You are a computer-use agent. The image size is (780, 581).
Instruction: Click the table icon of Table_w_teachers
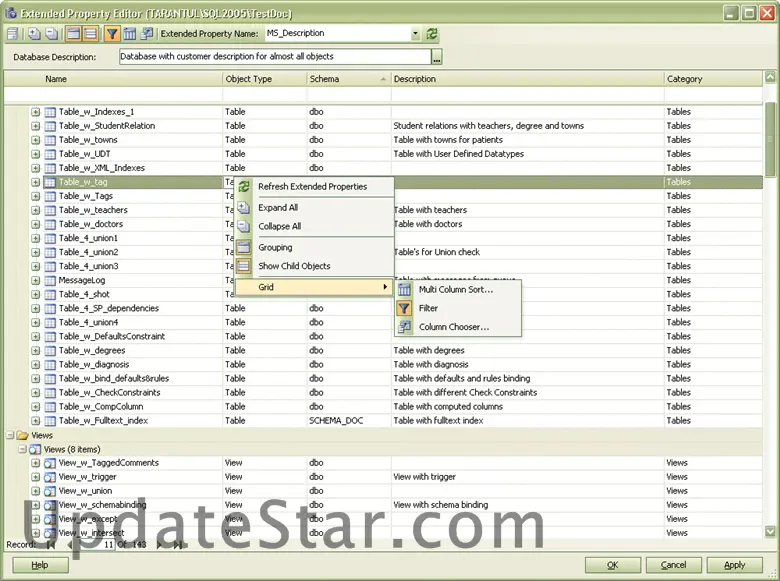50,210
